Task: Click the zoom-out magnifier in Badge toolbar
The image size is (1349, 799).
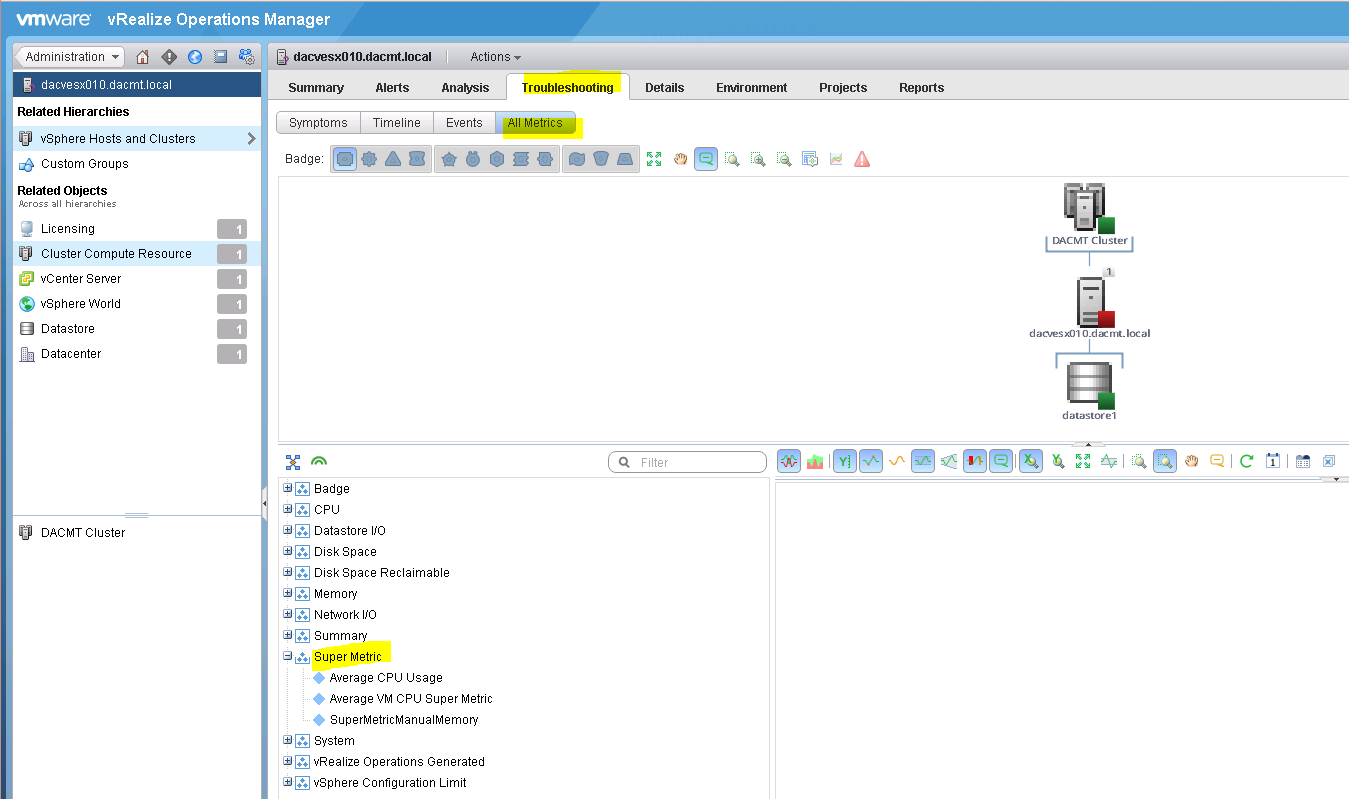Action: tap(784, 159)
